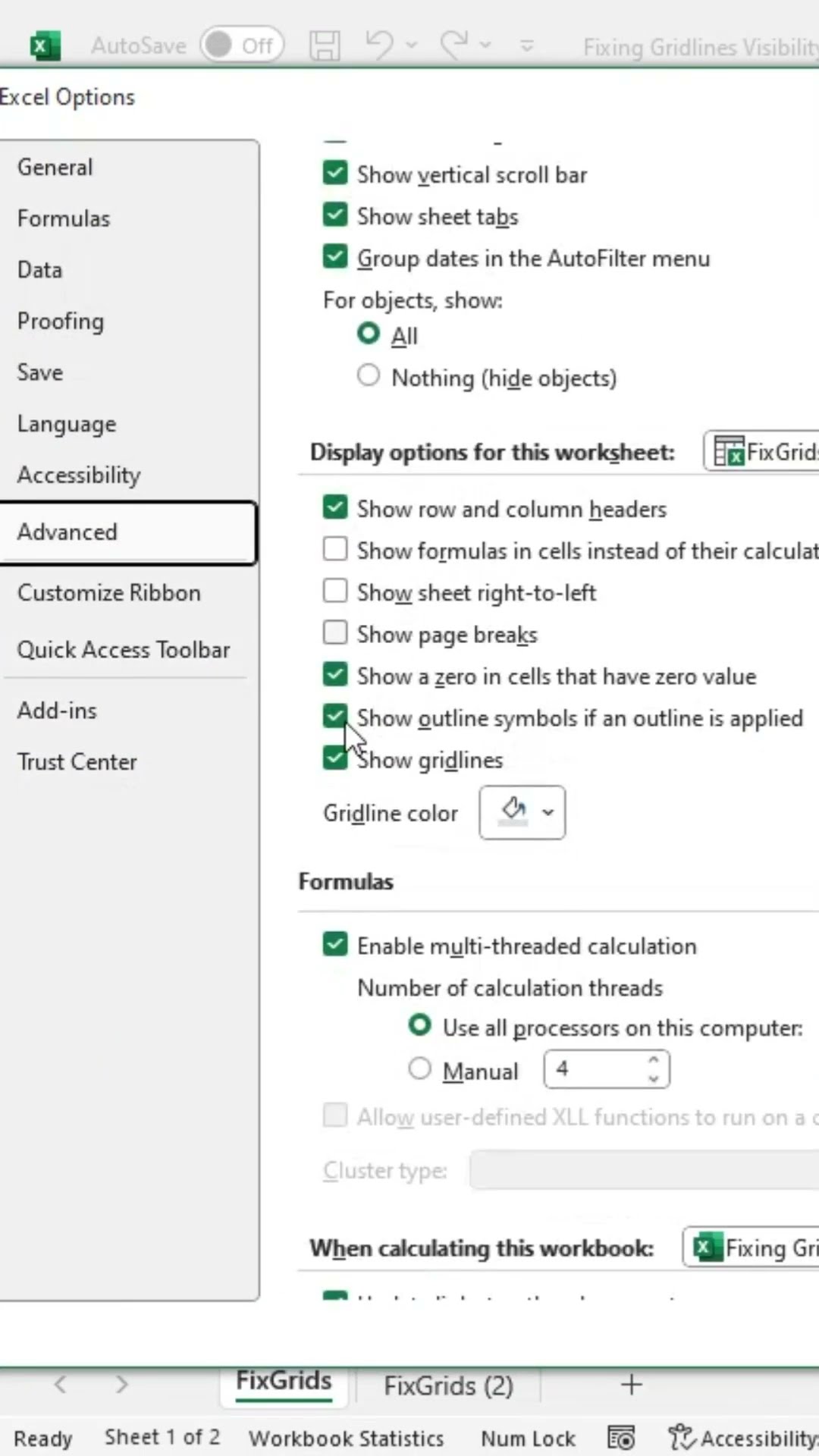Open the workbook selector under calculating section
Viewport: 819px width, 1456px height.
click(752, 1247)
